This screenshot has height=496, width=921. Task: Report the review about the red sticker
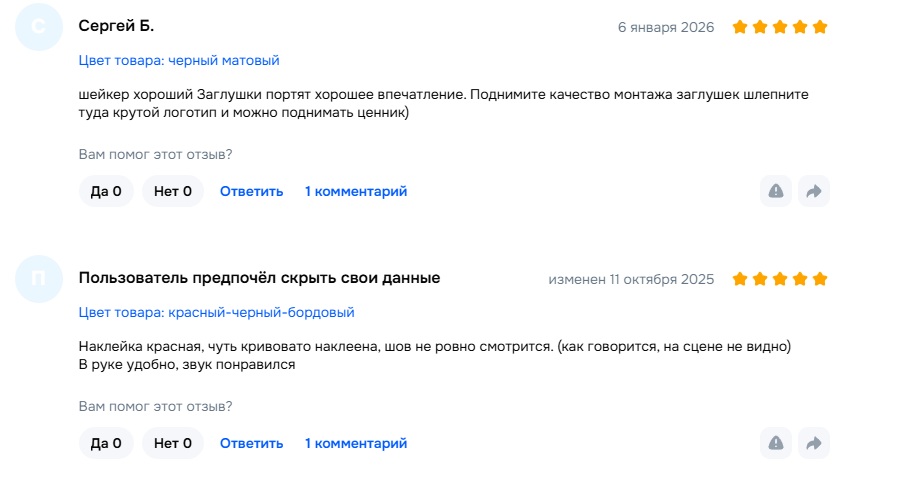[775, 443]
